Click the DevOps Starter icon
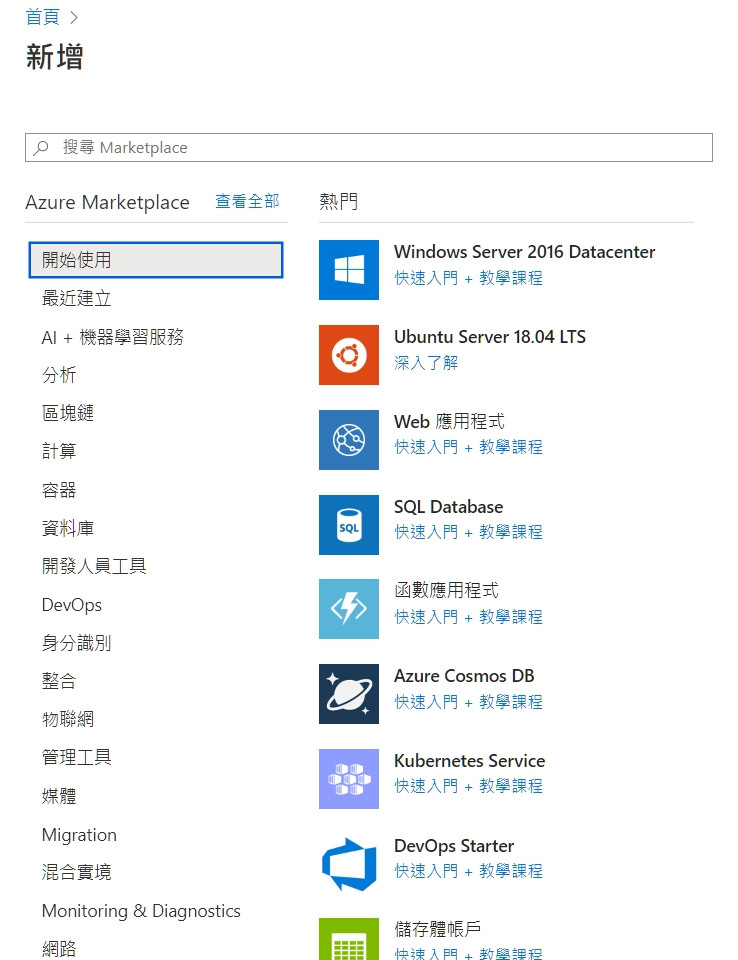Image resolution: width=738 pixels, height=960 pixels. 348,864
